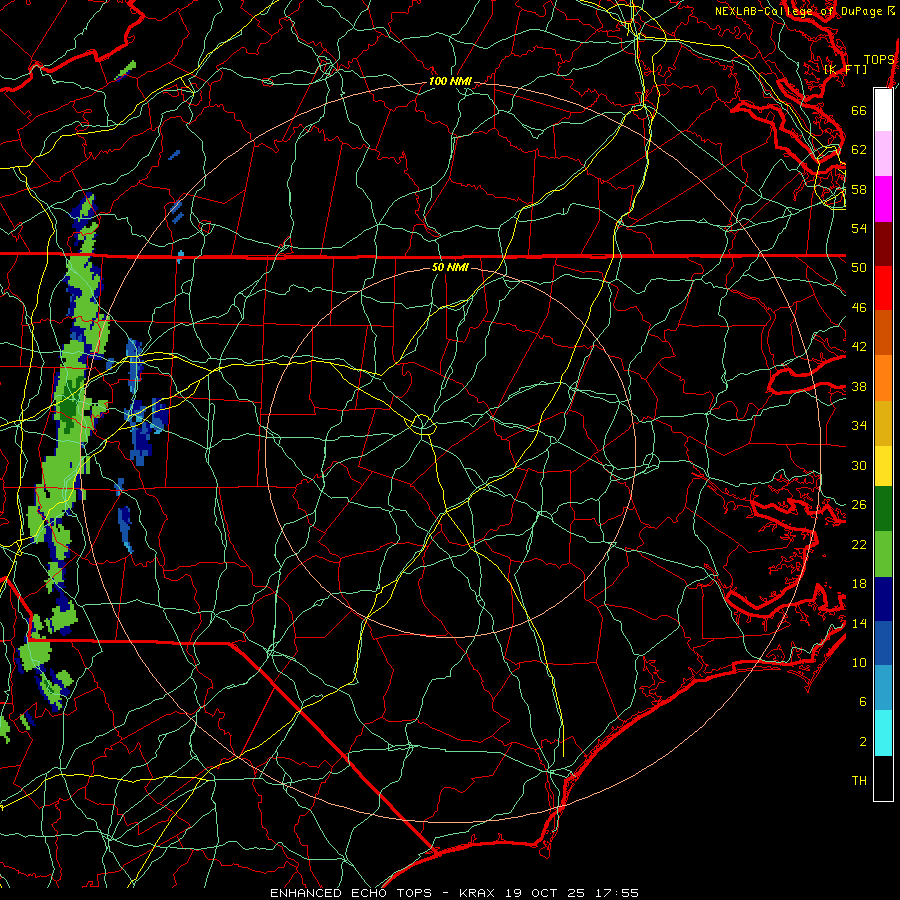This screenshot has width=900, height=900.
Task: Click the light pink legend swatch
Action: (x=883, y=154)
